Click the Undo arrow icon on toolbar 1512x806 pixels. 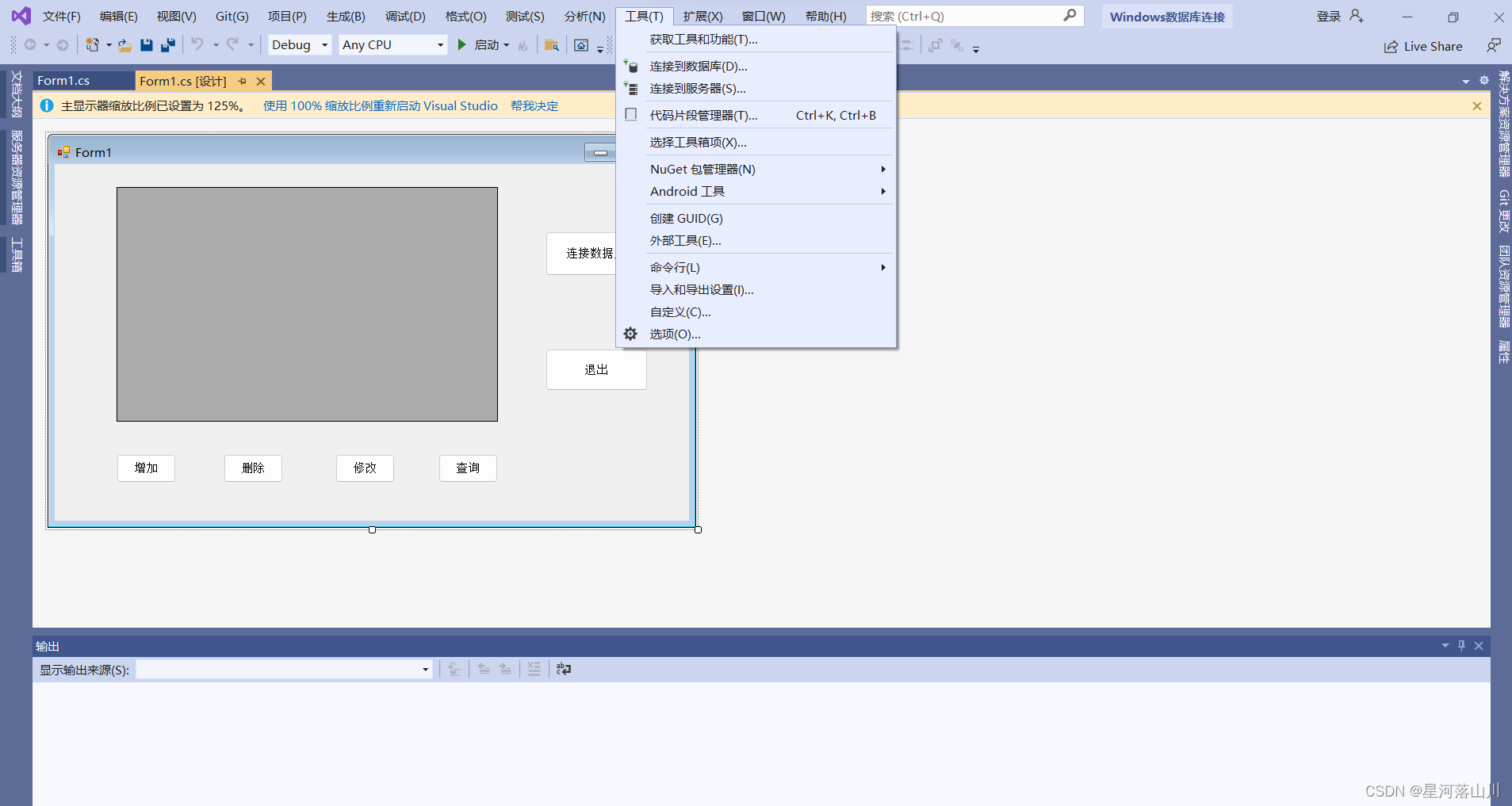point(197,44)
